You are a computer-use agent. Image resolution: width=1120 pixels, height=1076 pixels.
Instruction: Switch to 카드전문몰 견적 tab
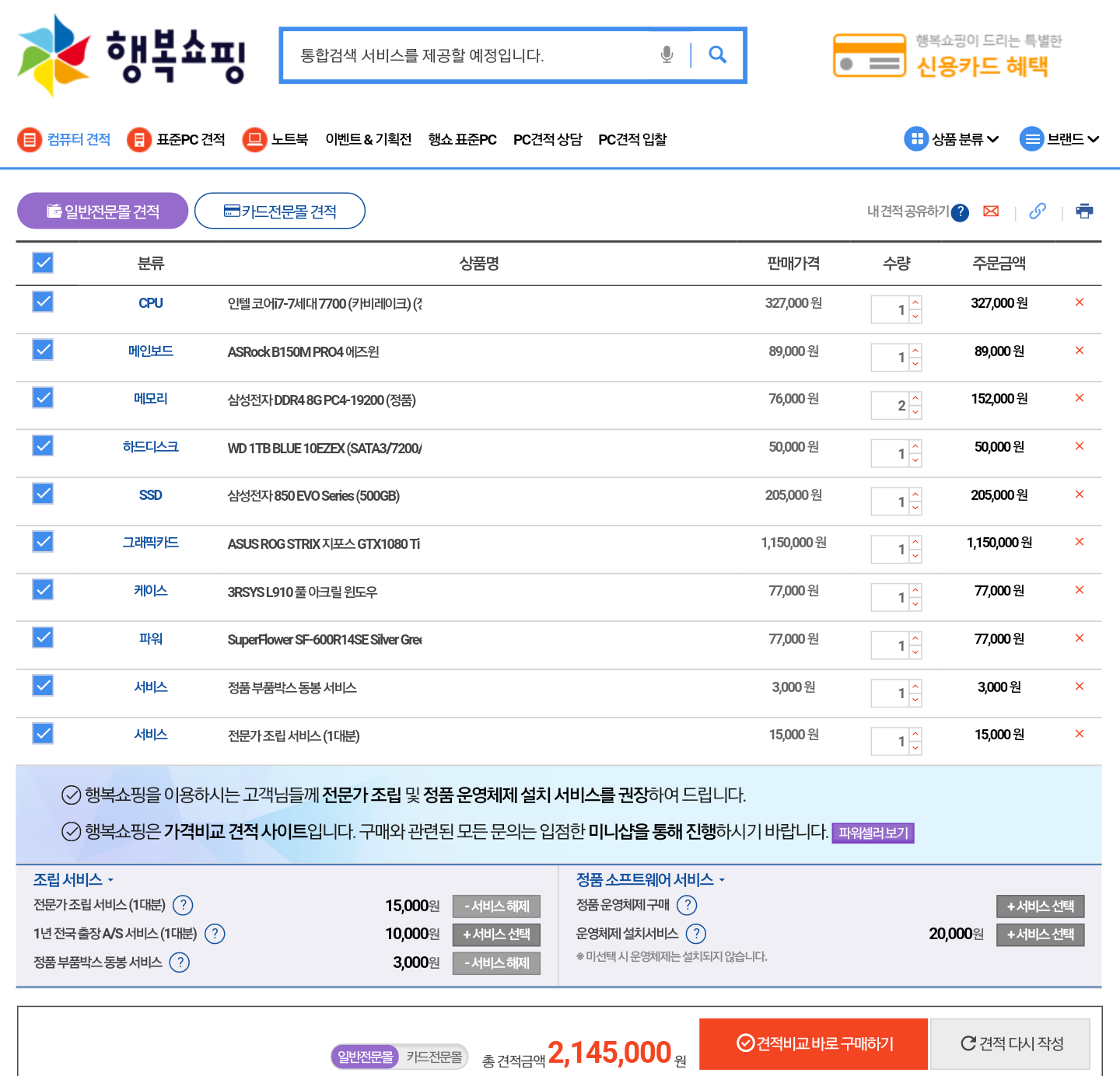coord(280,211)
